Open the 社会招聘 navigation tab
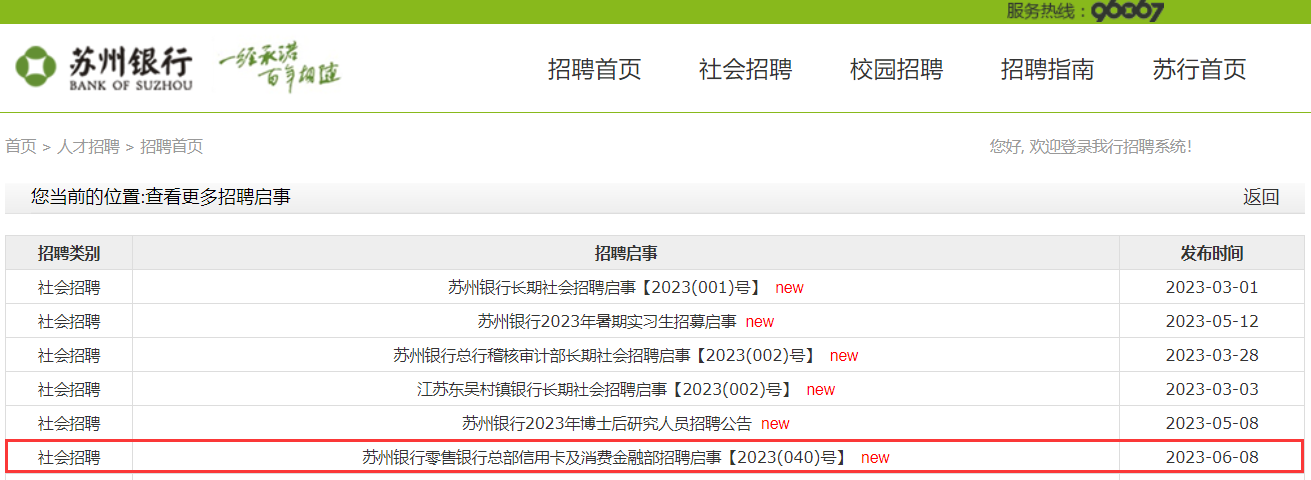1311x480 pixels. (745, 69)
